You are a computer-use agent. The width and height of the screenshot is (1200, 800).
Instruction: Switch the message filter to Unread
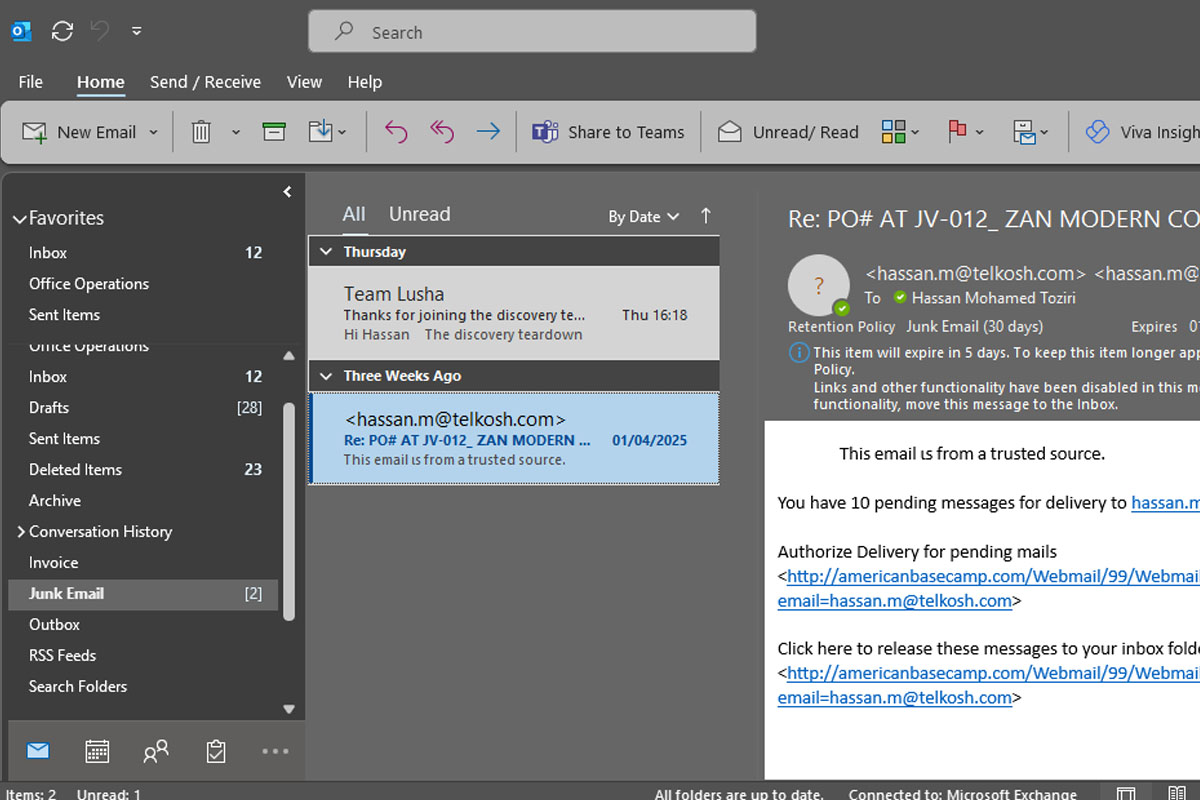419,214
